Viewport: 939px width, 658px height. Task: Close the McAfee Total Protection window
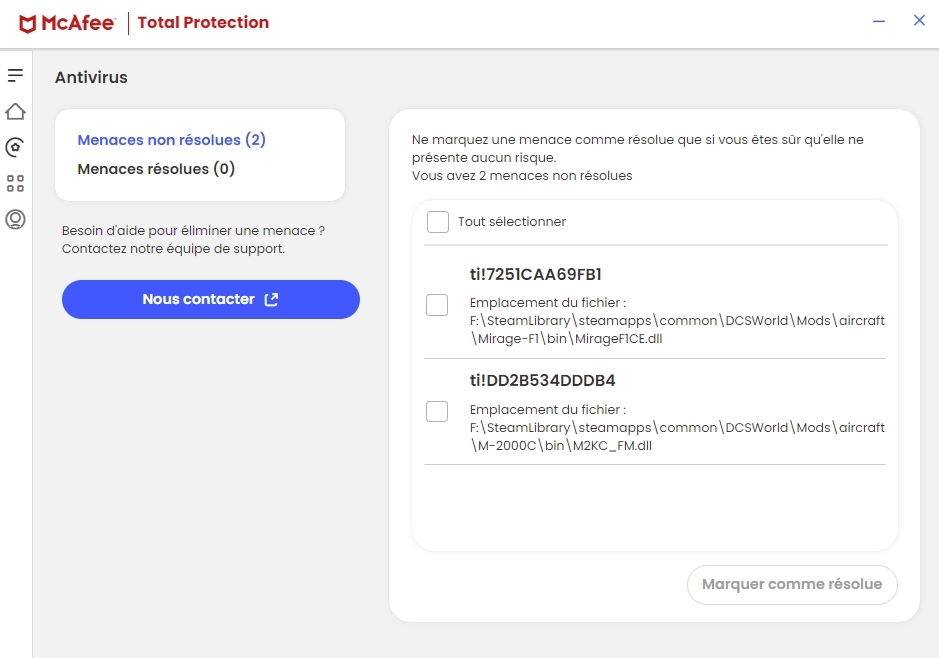click(x=919, y=21)
